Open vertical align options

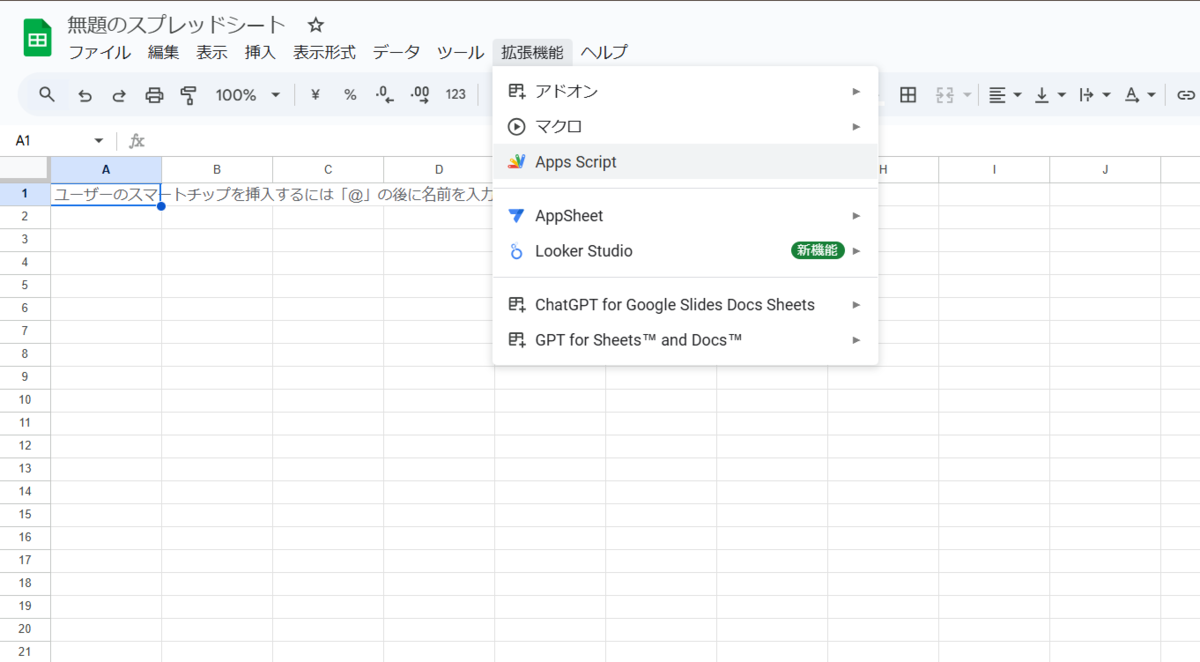point(1050,95)
